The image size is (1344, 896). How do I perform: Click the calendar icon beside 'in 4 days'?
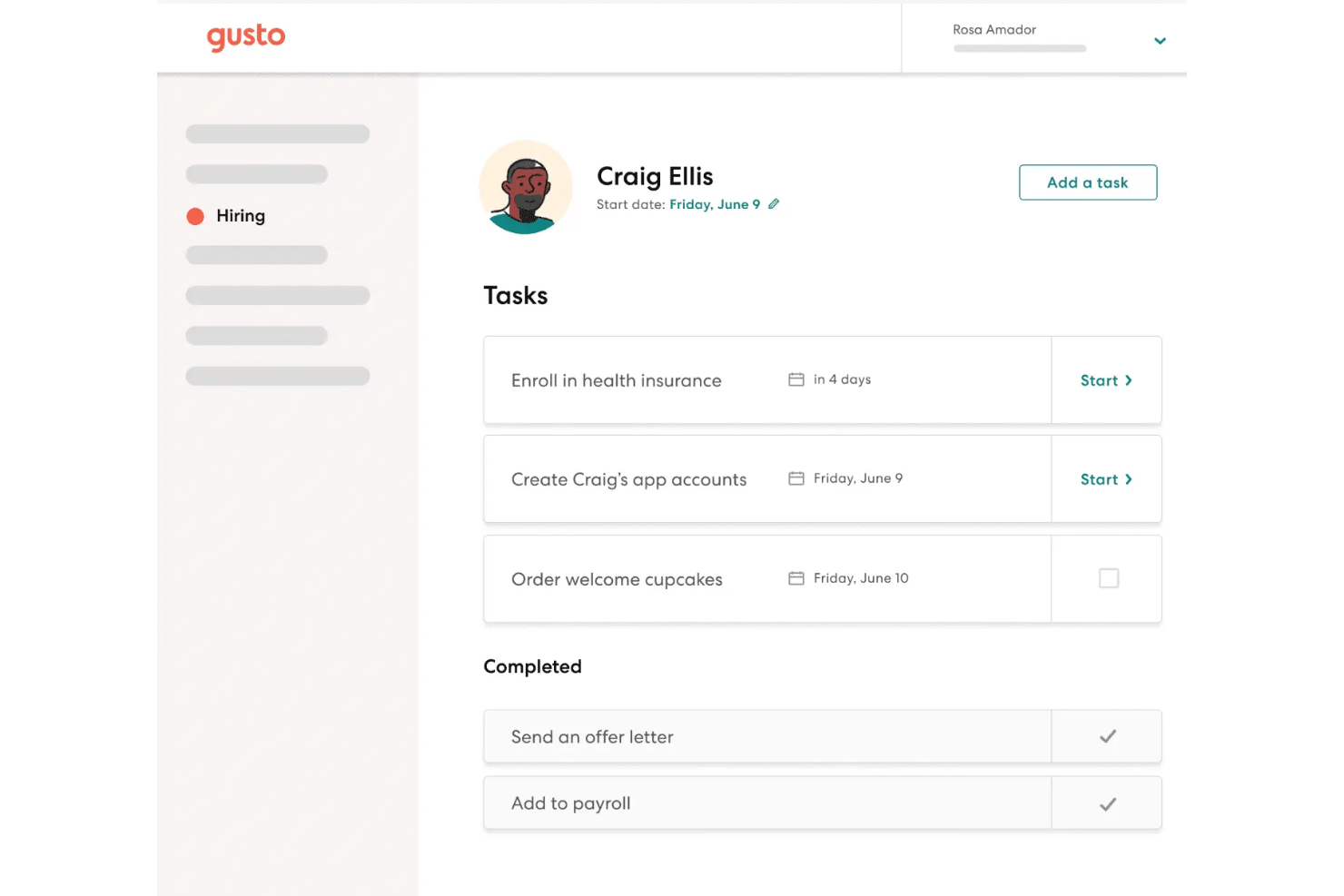point(796,379)
